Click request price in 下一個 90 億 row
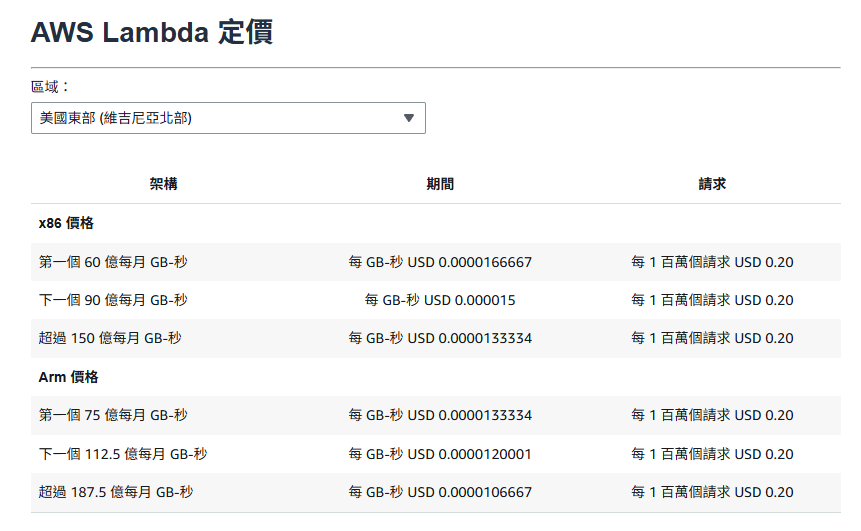The width and height of the screenshot is (861, 531). click(x=712, y=300)
